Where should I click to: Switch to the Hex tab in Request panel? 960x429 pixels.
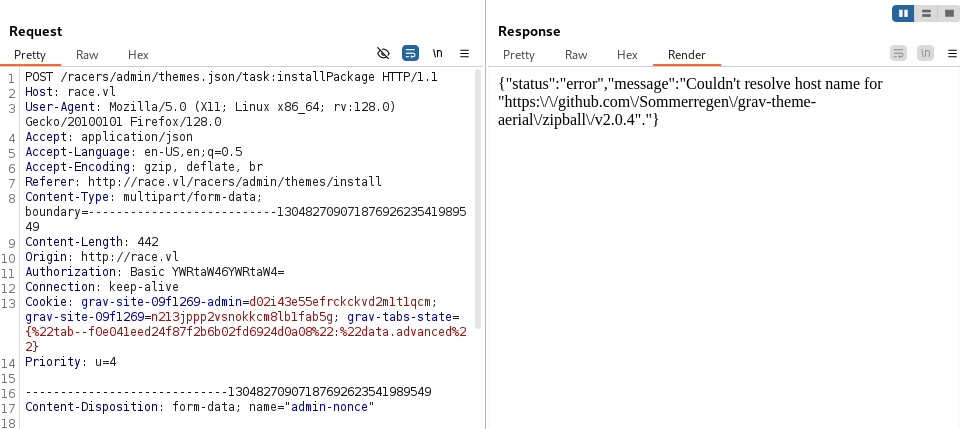(138, 54)
